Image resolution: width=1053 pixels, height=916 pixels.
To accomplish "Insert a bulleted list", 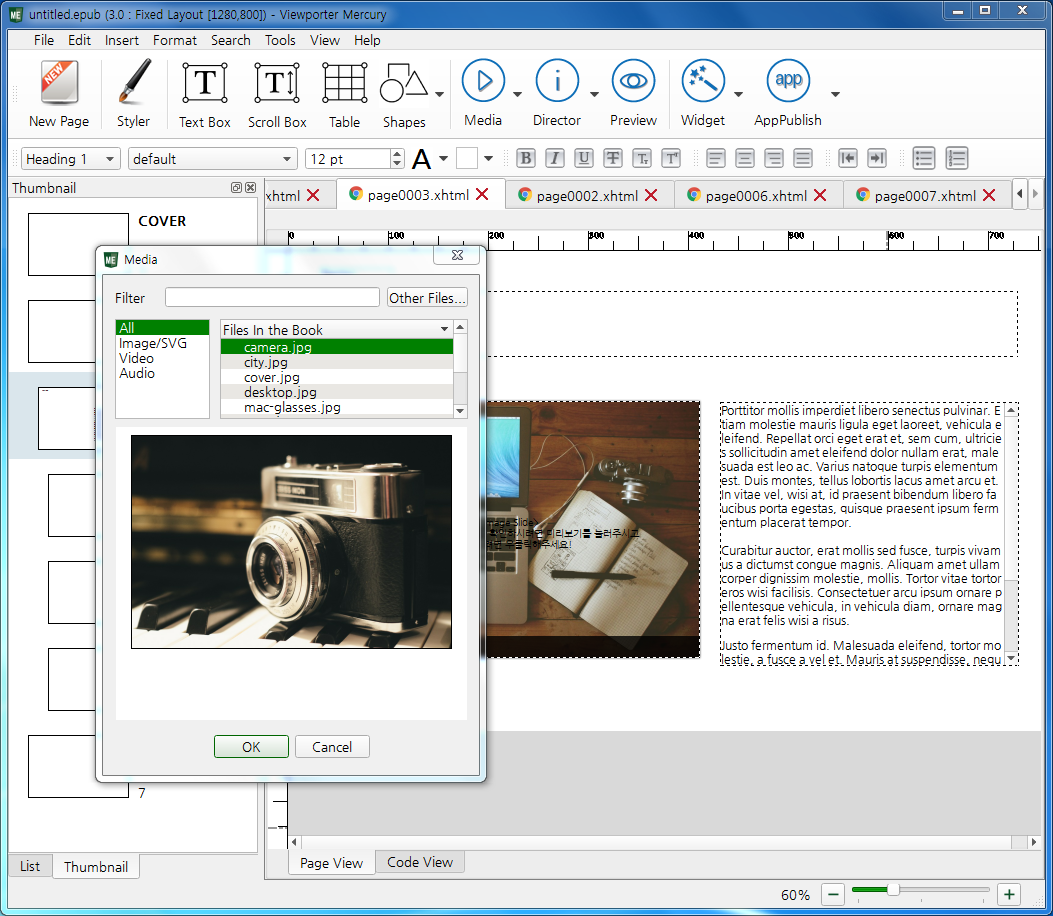I will pyautogui.click(x=924, y=158).
